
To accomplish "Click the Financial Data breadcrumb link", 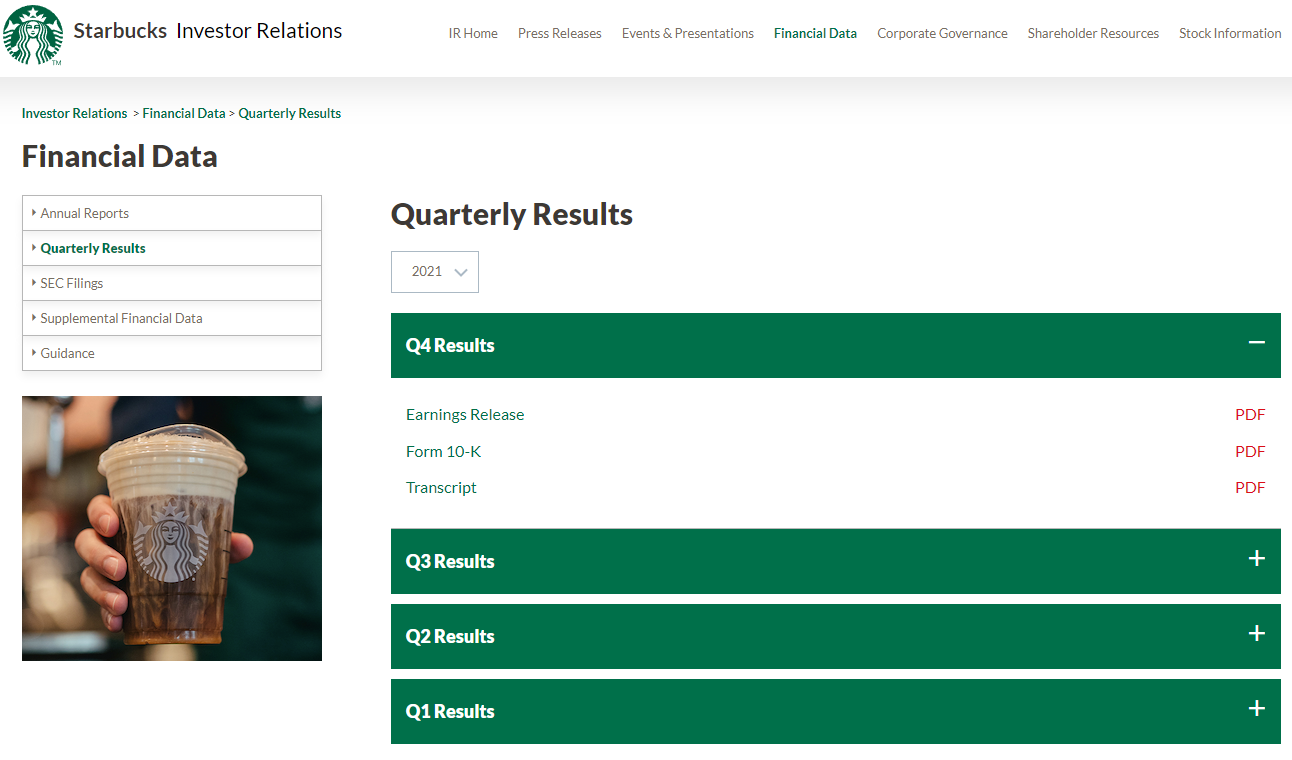I will pyautogui.click(x=184, y=113).
